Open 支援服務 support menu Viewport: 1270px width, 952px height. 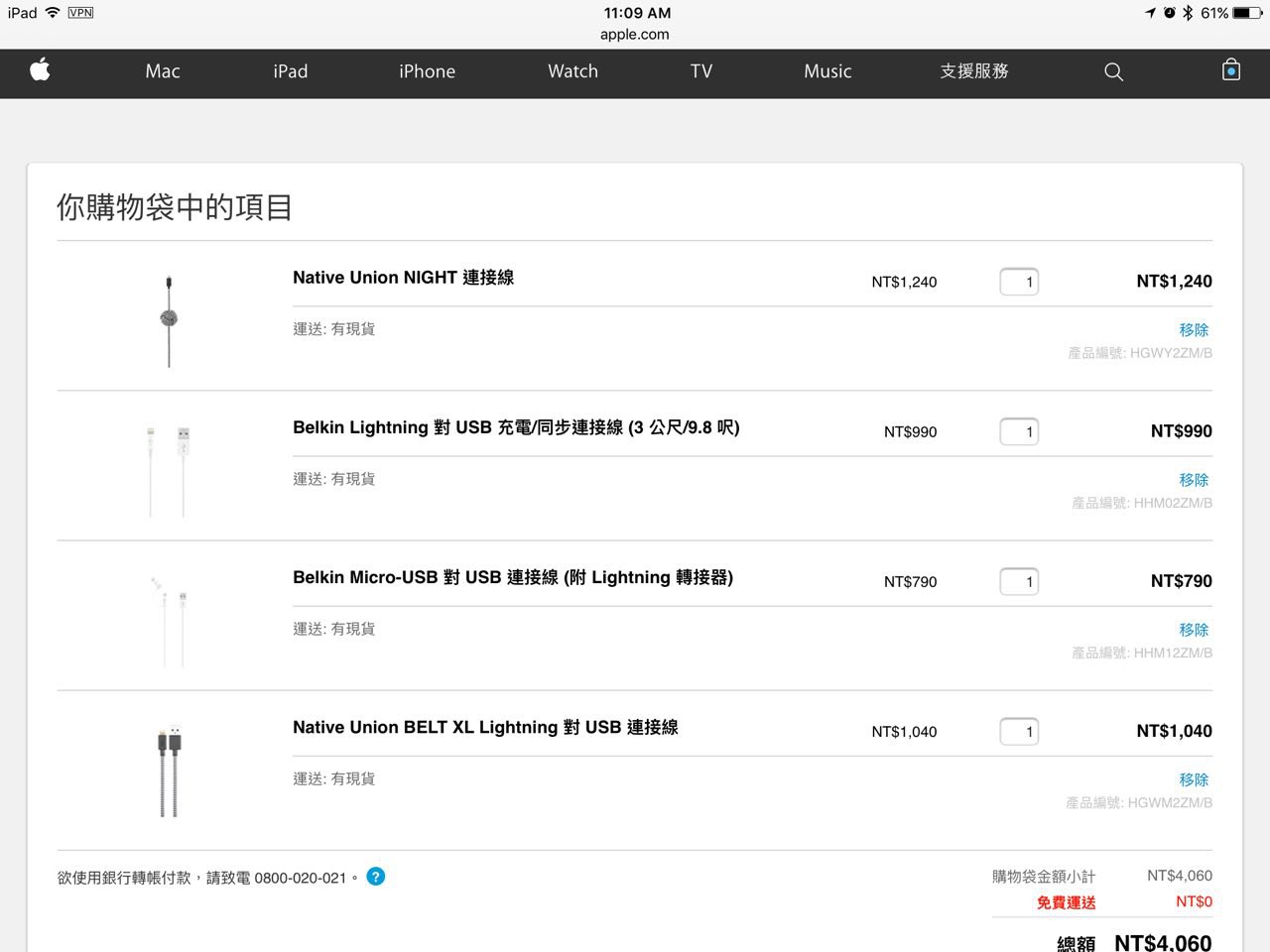tap(974, 71)
